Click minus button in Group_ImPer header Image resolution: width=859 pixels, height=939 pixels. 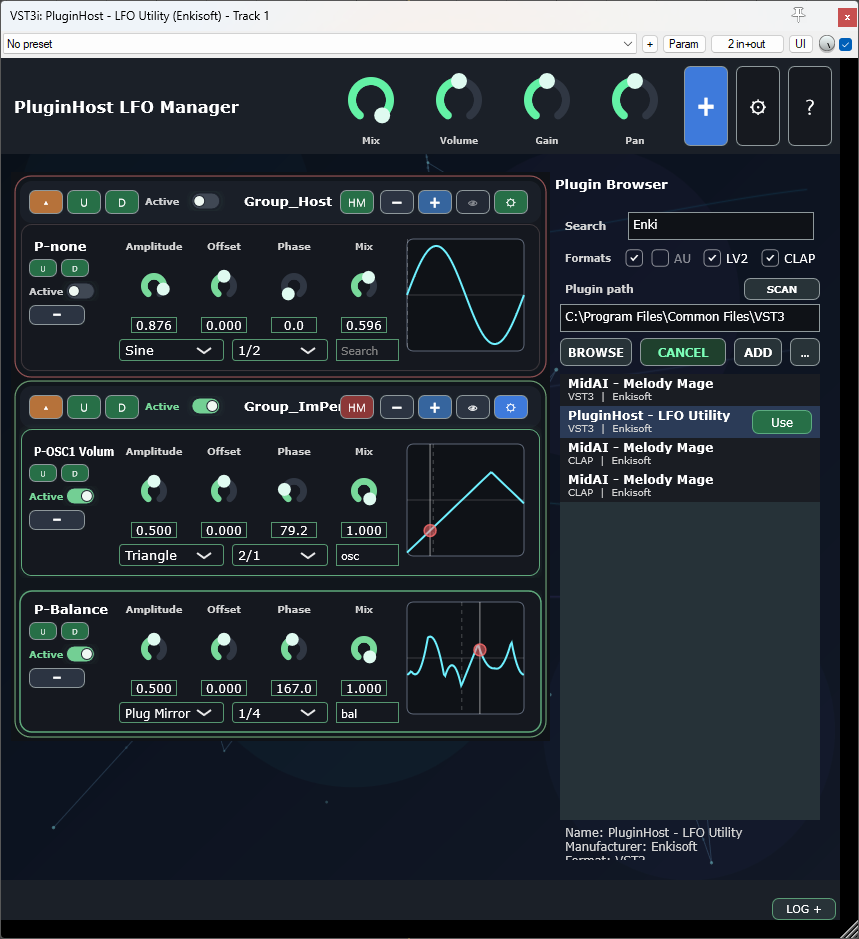point(397,407)
